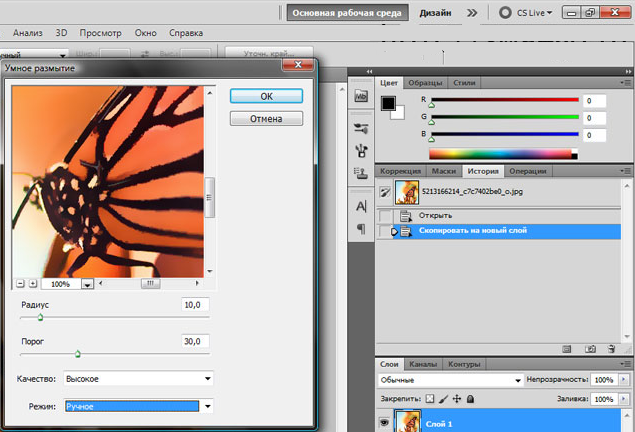Open the 100% zoom dropdown in preview
The width and height of the screenshot is (635, 432).
pyautogui.click(x=87, y=285)
